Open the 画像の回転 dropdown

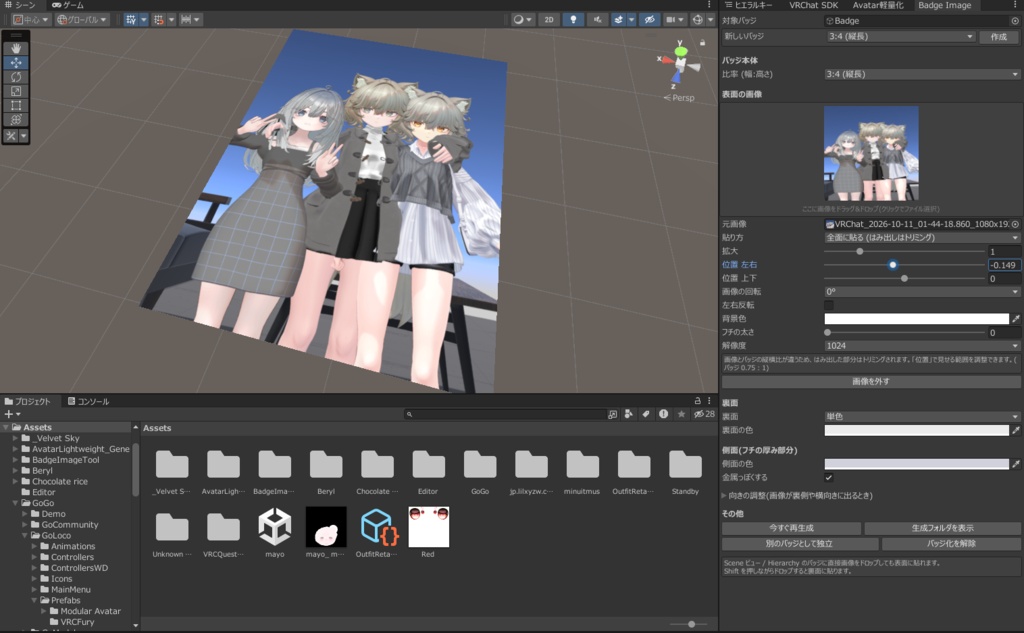click(921, 292)
